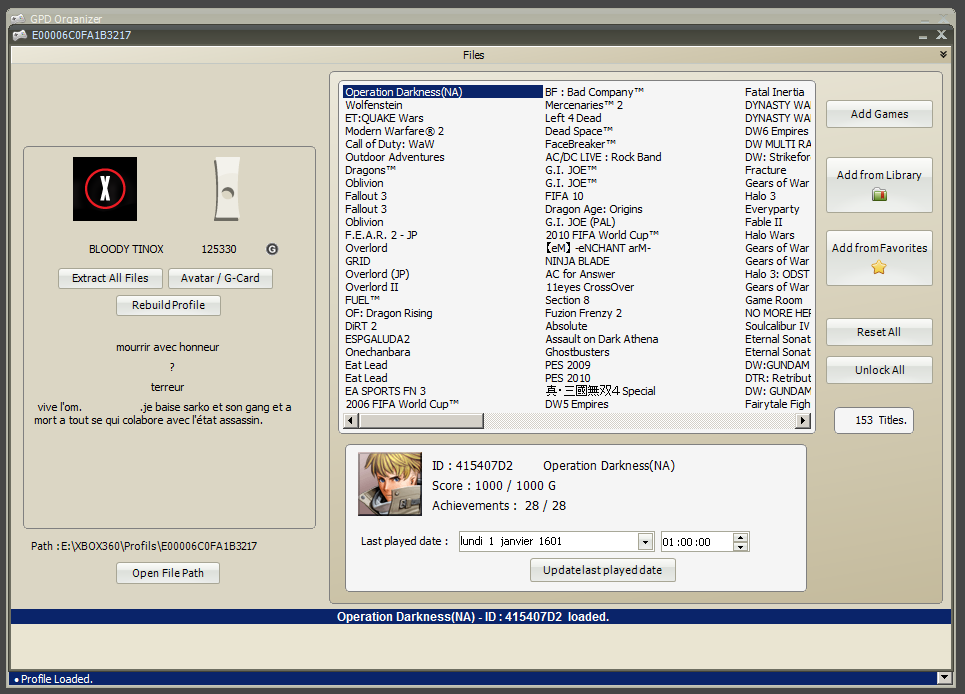965x694 pixels.
Task: Click Update last played date
Action: tap(603, 570)
